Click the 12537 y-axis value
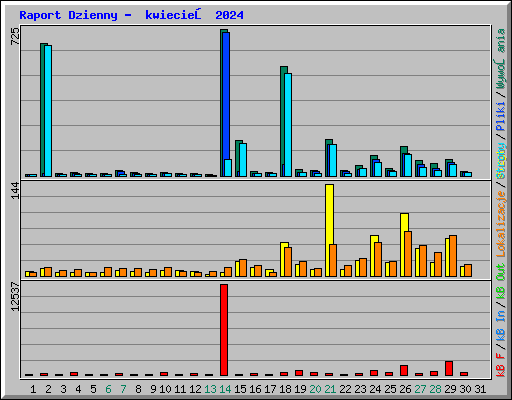Screen dimensions: 512x400 tap(15, 297)
